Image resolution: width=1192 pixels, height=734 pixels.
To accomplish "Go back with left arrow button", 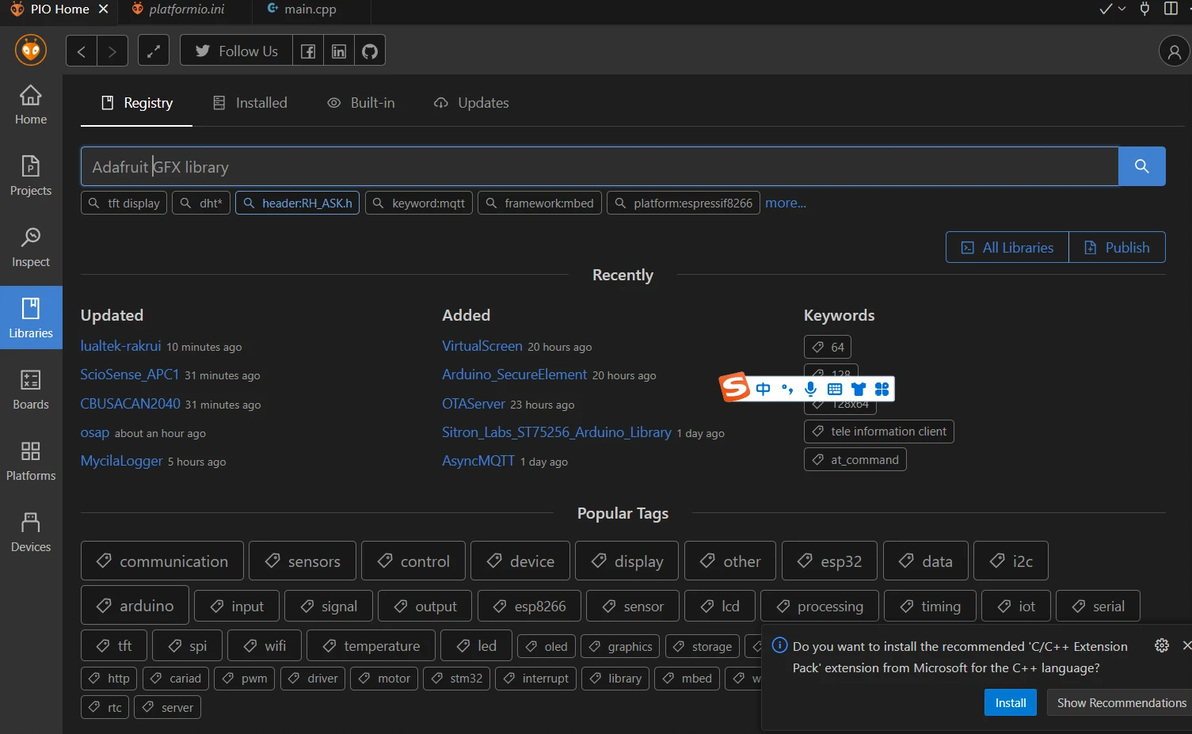I will 81,51.
